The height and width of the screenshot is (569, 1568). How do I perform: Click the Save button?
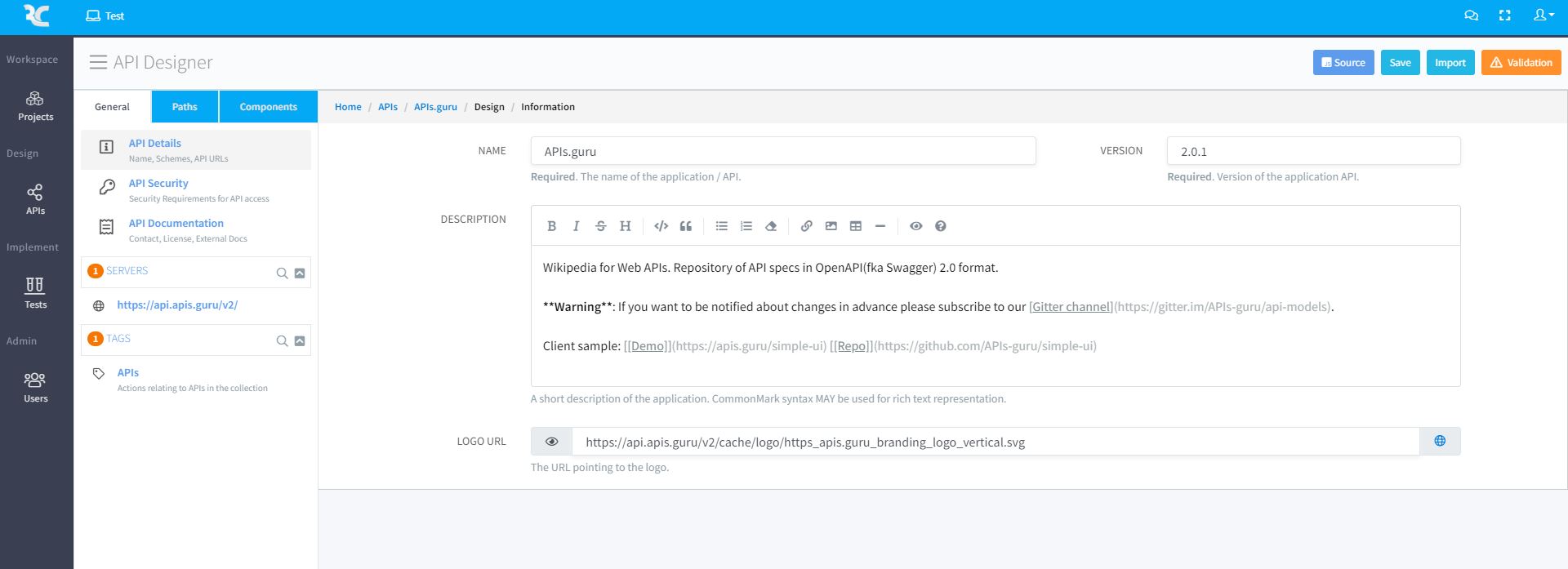pos(1400,63)
